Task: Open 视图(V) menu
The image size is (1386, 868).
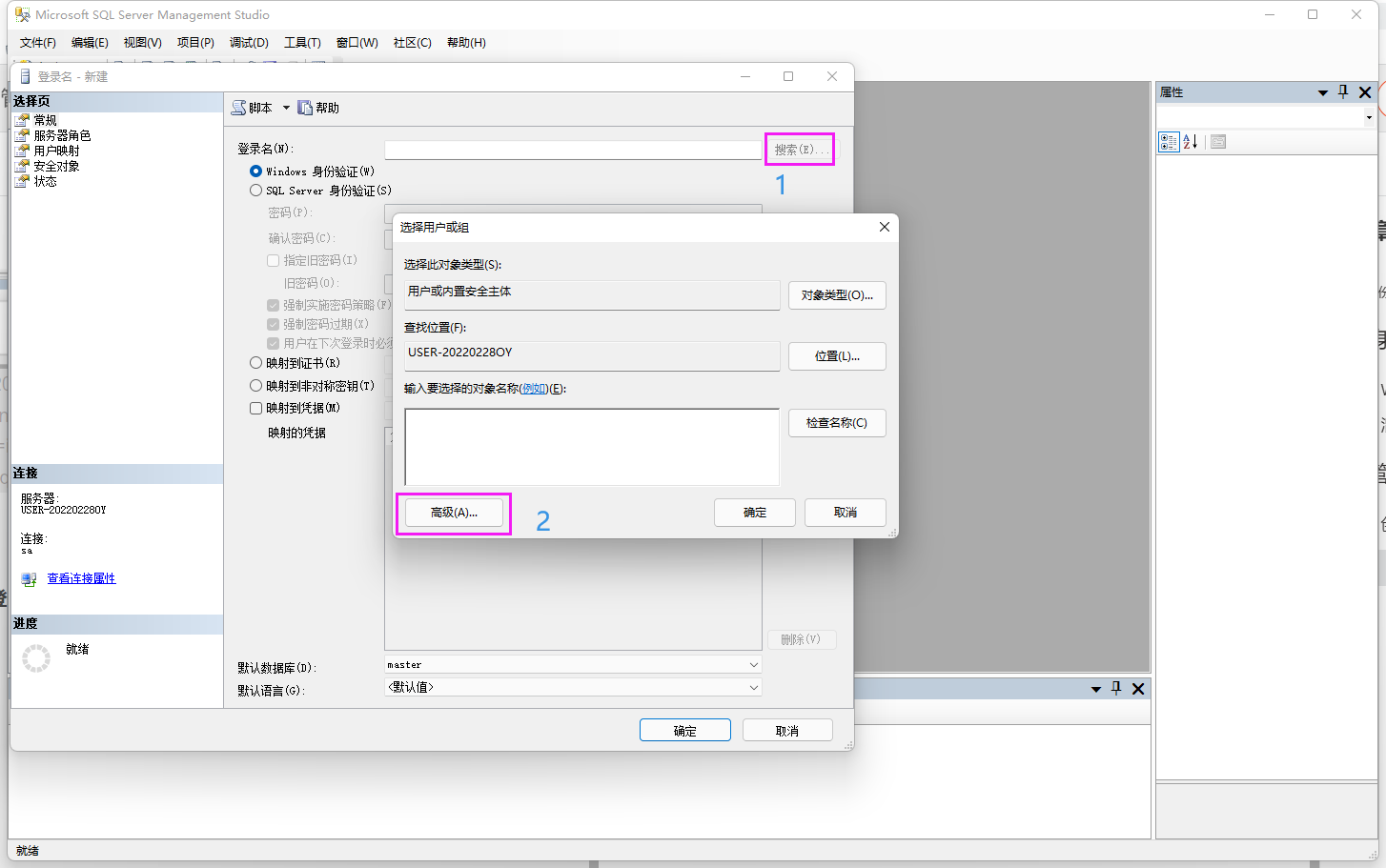Action: tap(142, 43)
